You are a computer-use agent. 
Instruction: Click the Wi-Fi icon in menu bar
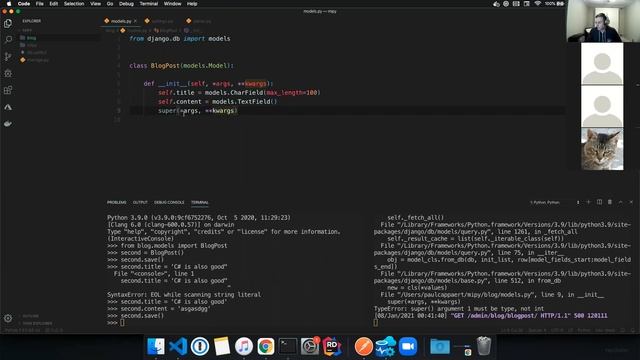pyautogui.click(x=538, y=4)
